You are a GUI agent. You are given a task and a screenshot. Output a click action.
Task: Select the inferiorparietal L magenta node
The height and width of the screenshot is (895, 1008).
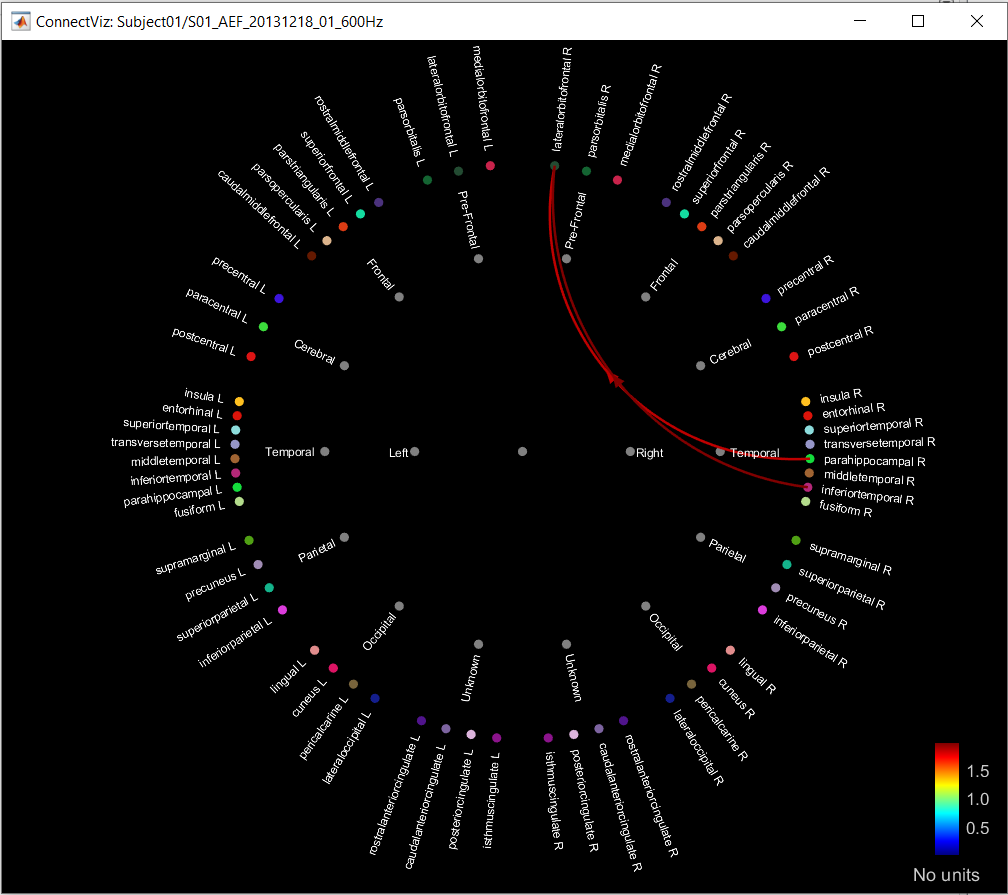(x=282, y=610)
